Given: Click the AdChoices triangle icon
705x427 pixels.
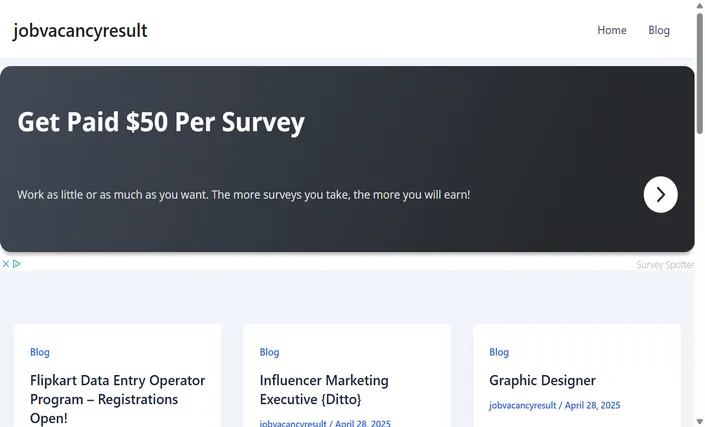Looking at the screenshot, I should coord(17,264).
